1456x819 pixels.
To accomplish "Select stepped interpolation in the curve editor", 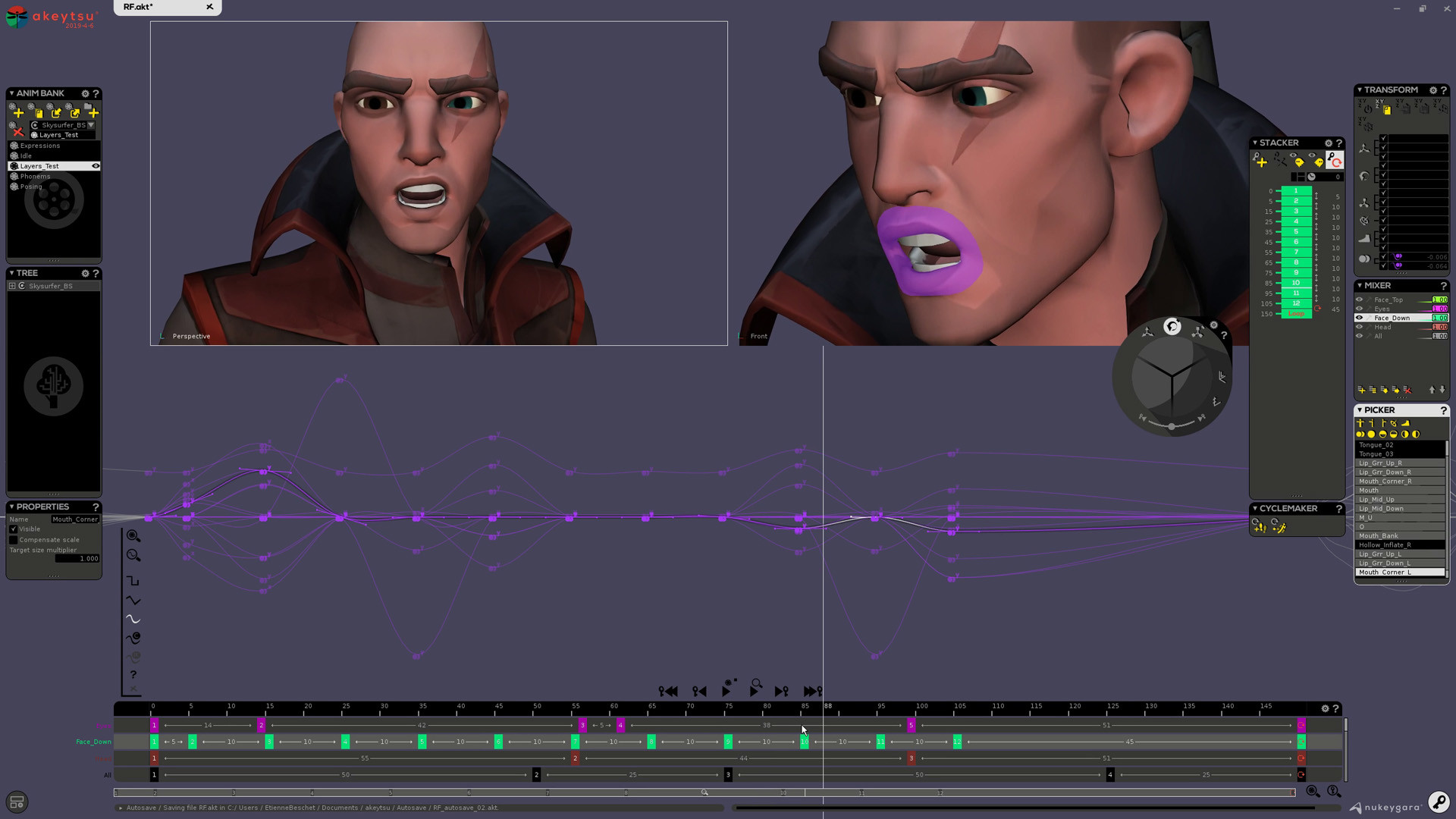I will (133, 580).
